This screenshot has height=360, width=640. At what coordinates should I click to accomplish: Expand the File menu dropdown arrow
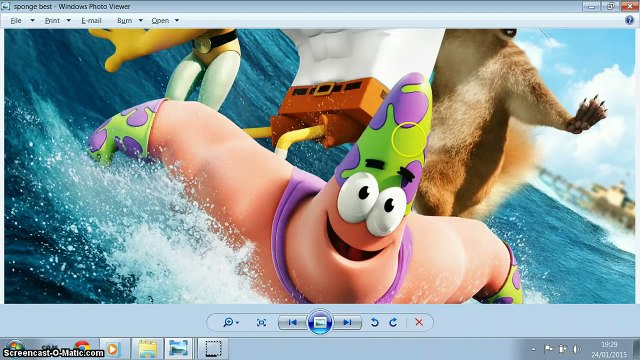(32, 20)
